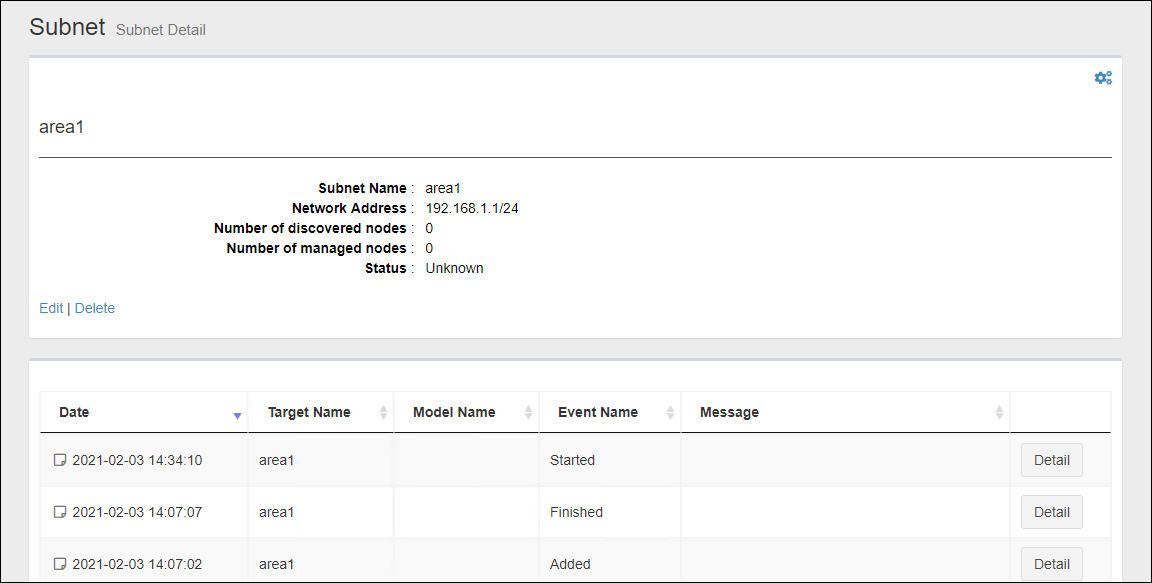Viewport: 1152px width, 583px height.
Task: Select the Added event name cell
Action: [x=570, y=564]
